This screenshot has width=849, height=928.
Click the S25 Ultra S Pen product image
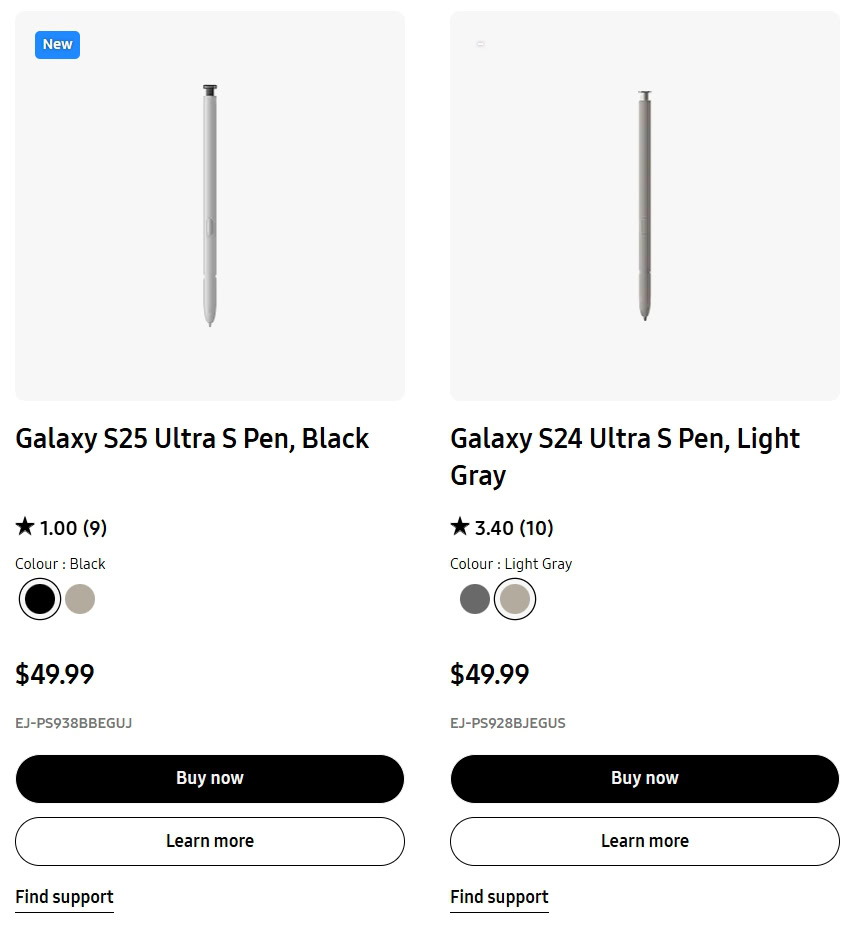[x=210, y=206]
